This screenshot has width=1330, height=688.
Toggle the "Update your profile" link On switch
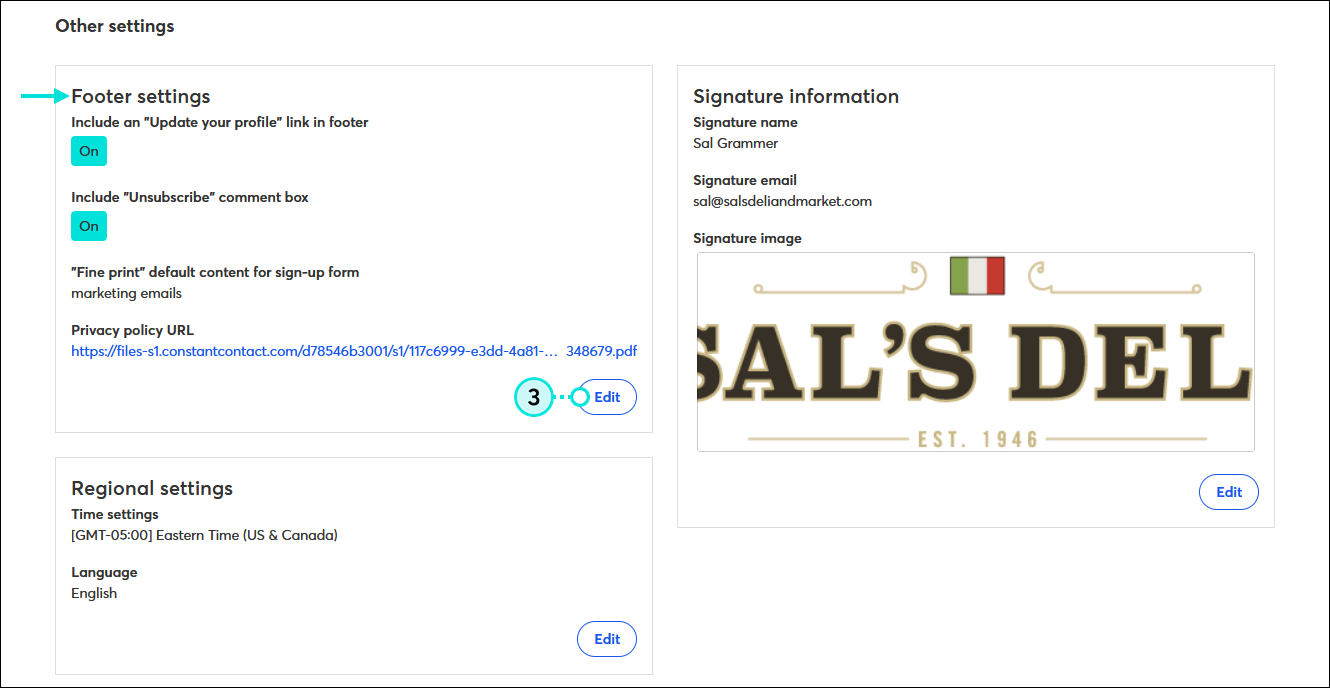click(89, 151)
